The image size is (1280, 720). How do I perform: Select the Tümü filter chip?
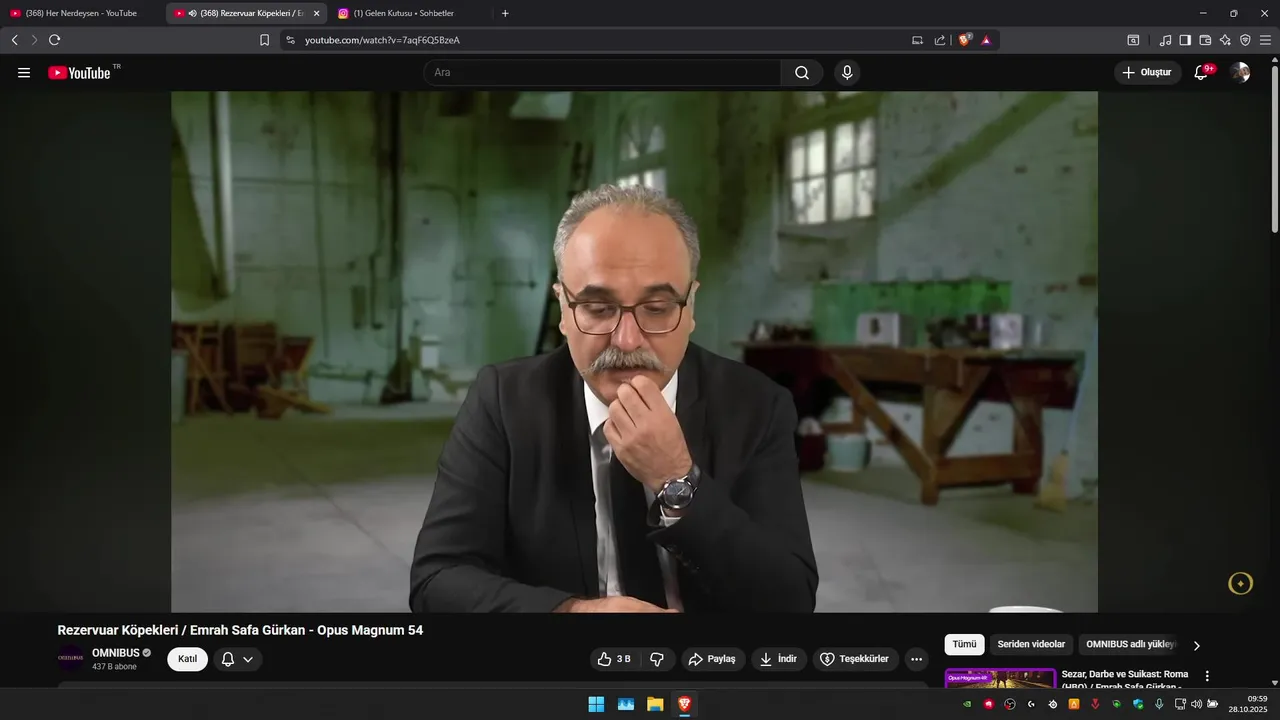964,645
